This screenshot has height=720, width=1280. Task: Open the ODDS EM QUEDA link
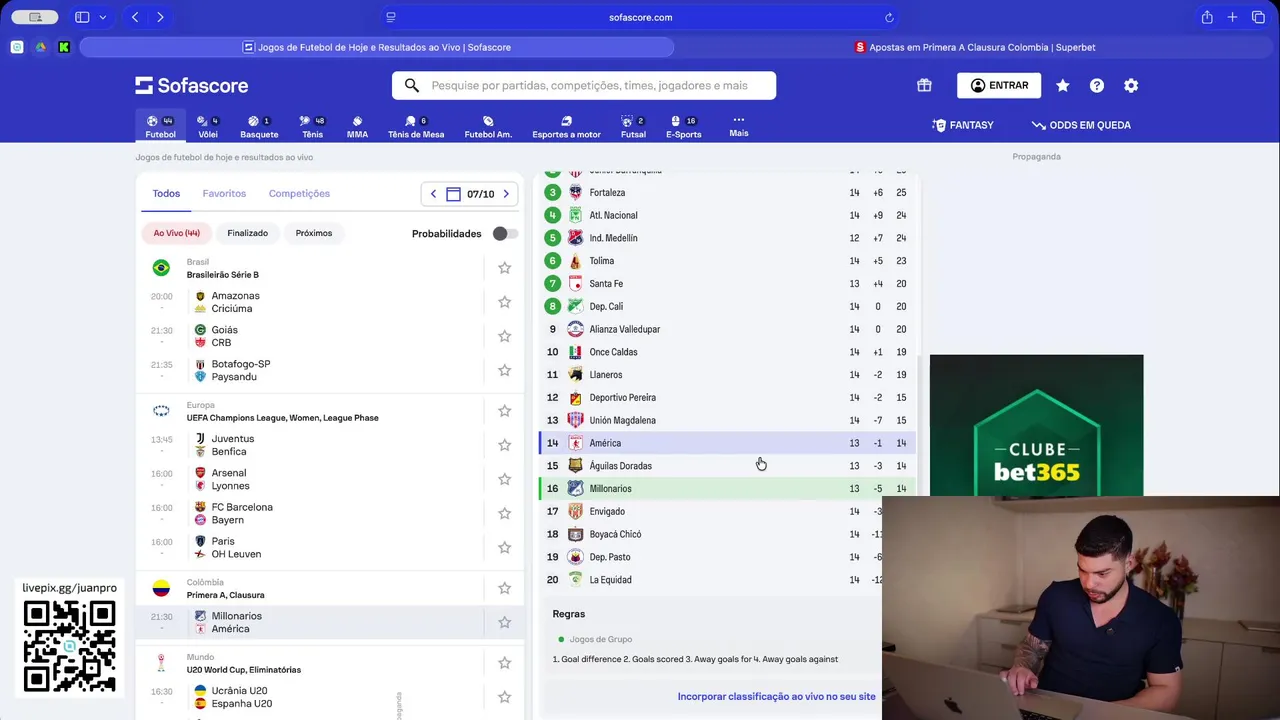pyautogui.click(x=1081, y=125)
